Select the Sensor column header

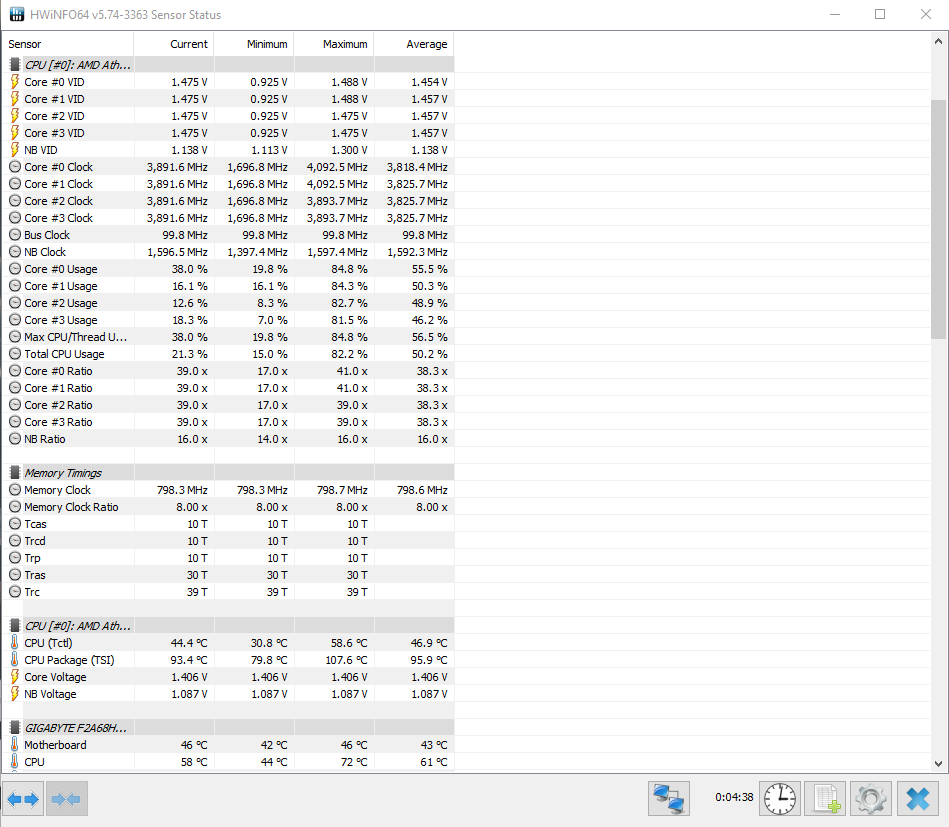click(x=68, y=44)
